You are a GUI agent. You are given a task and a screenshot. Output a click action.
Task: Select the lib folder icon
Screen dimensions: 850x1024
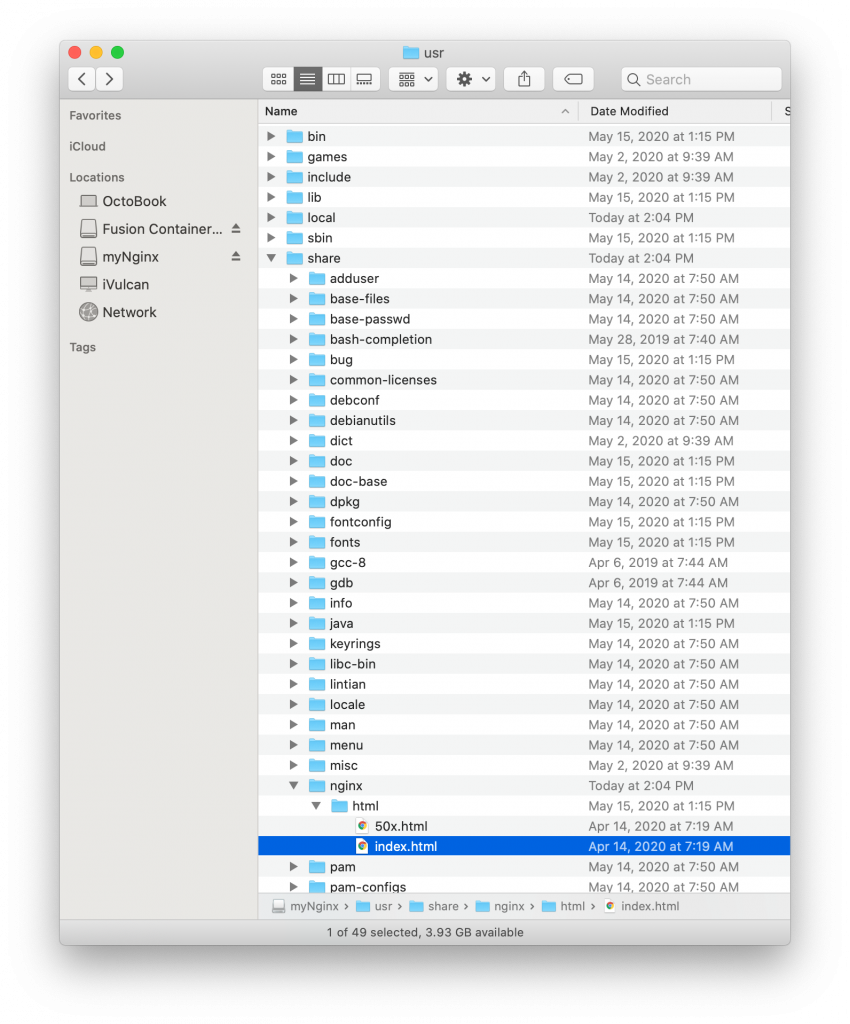[295, 197]
